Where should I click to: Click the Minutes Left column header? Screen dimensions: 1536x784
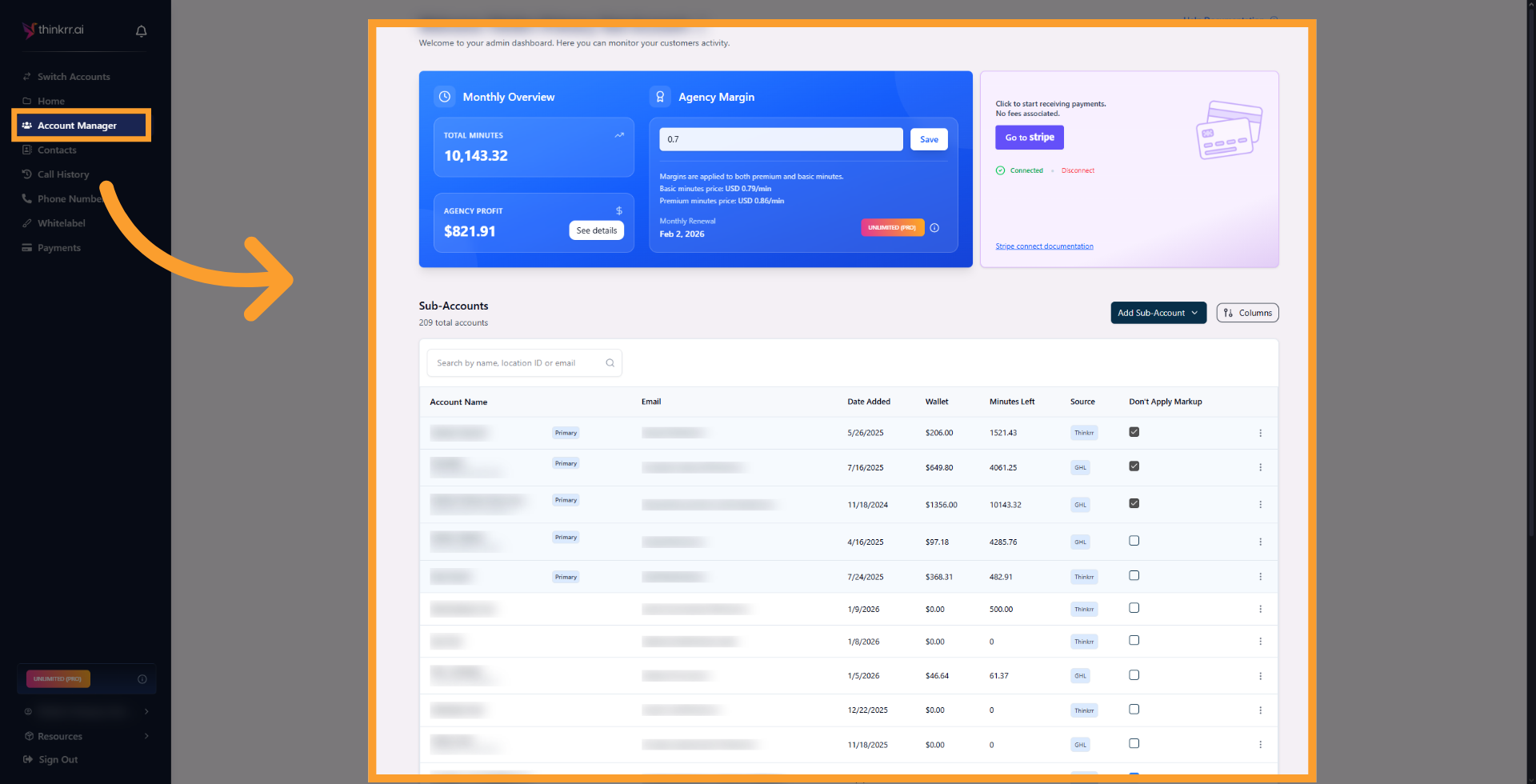point(1012,402)
